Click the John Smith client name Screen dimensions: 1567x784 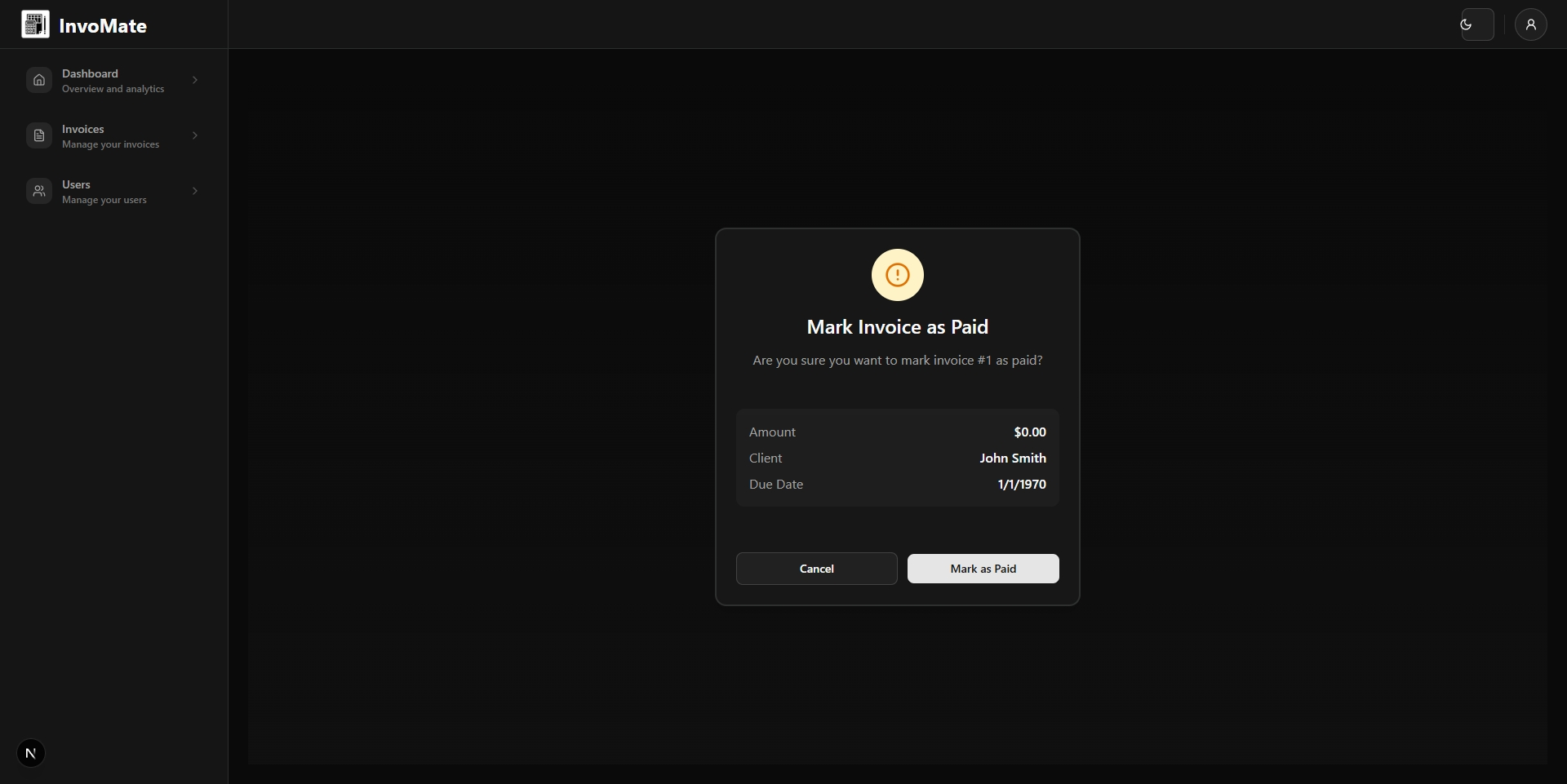(1012, 458)
